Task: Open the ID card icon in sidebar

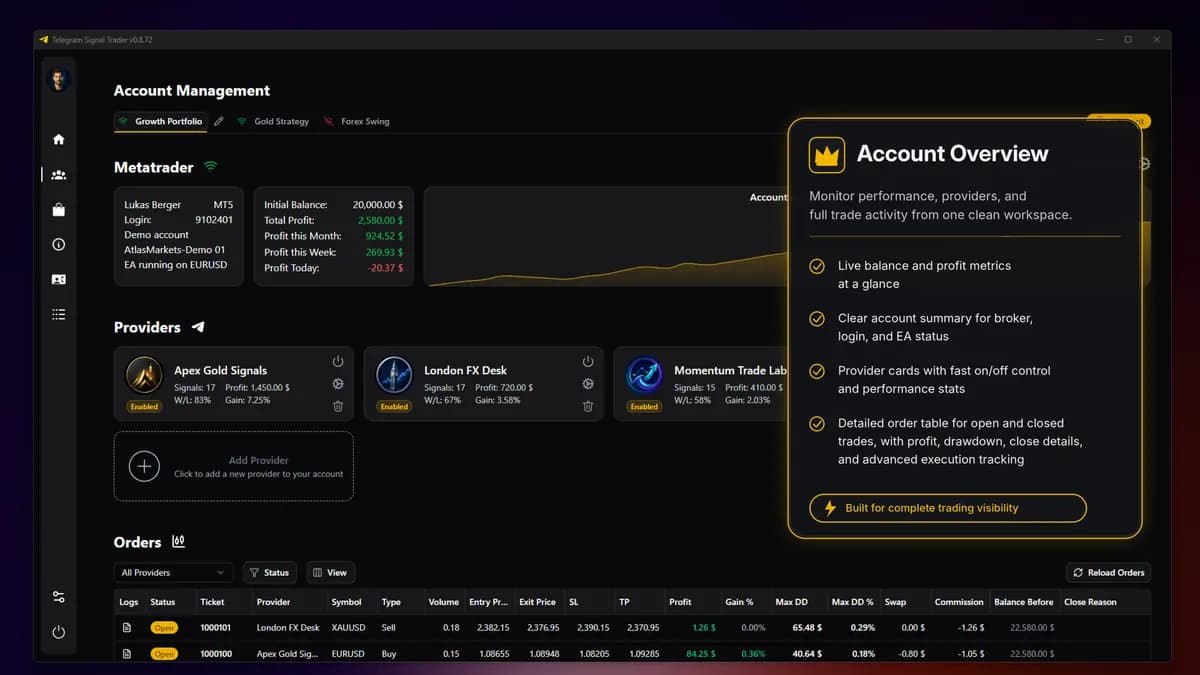Action: 59,280
